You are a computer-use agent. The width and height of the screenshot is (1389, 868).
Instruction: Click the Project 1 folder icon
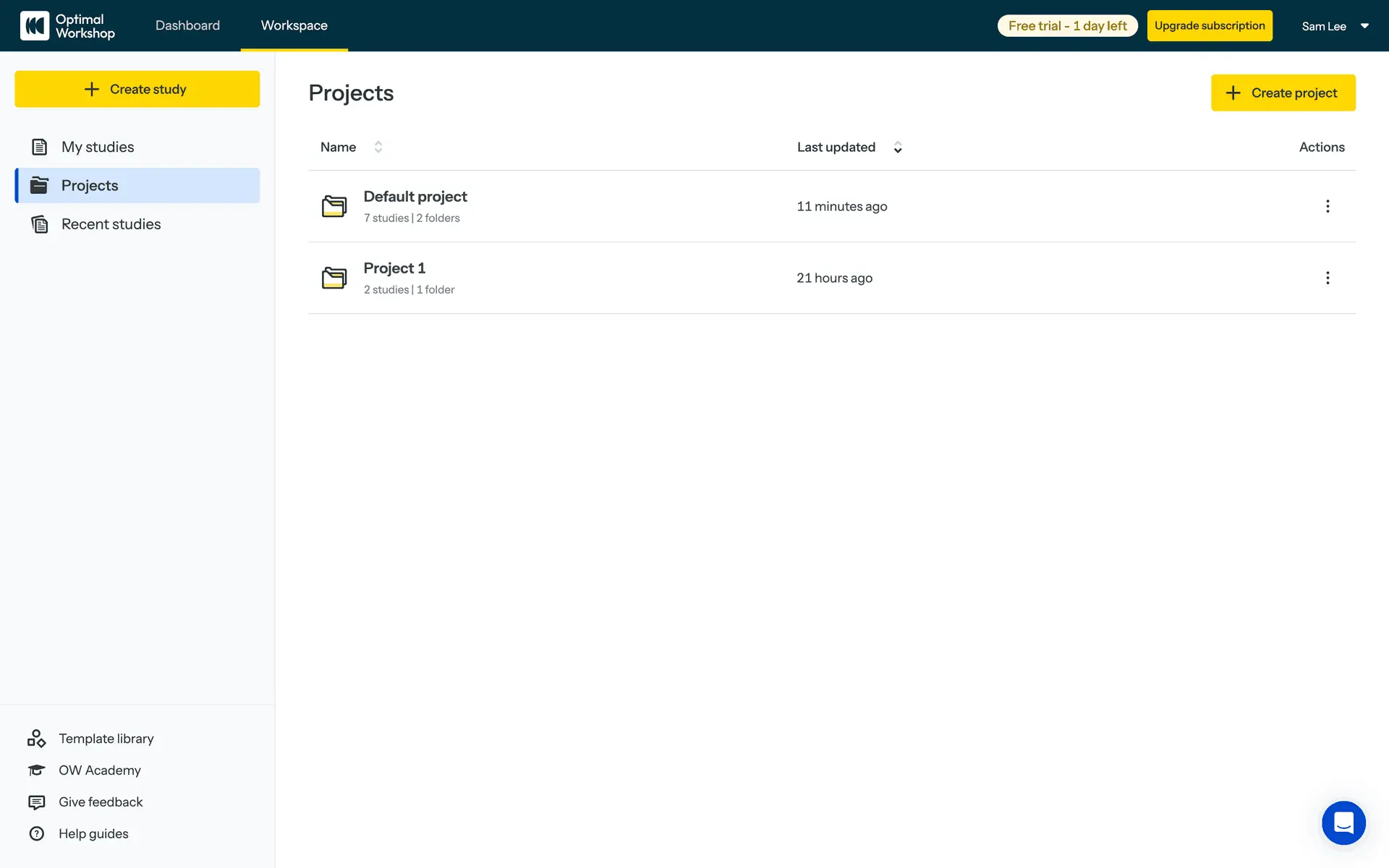[x=334, y=278]
